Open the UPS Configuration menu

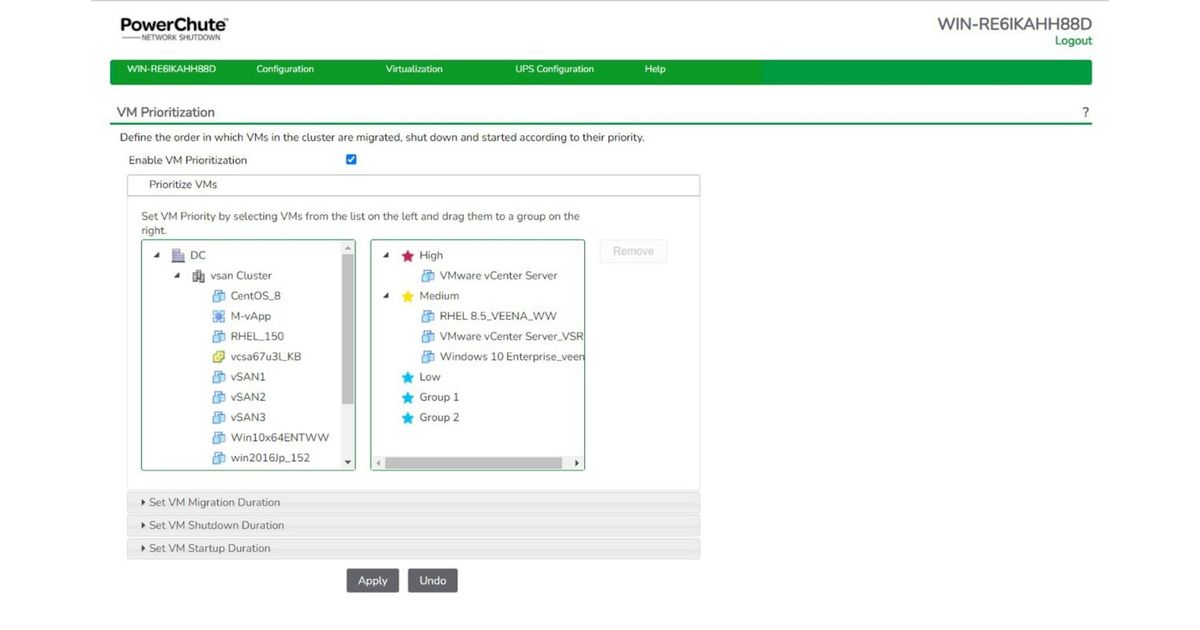(x=554, y=70)
